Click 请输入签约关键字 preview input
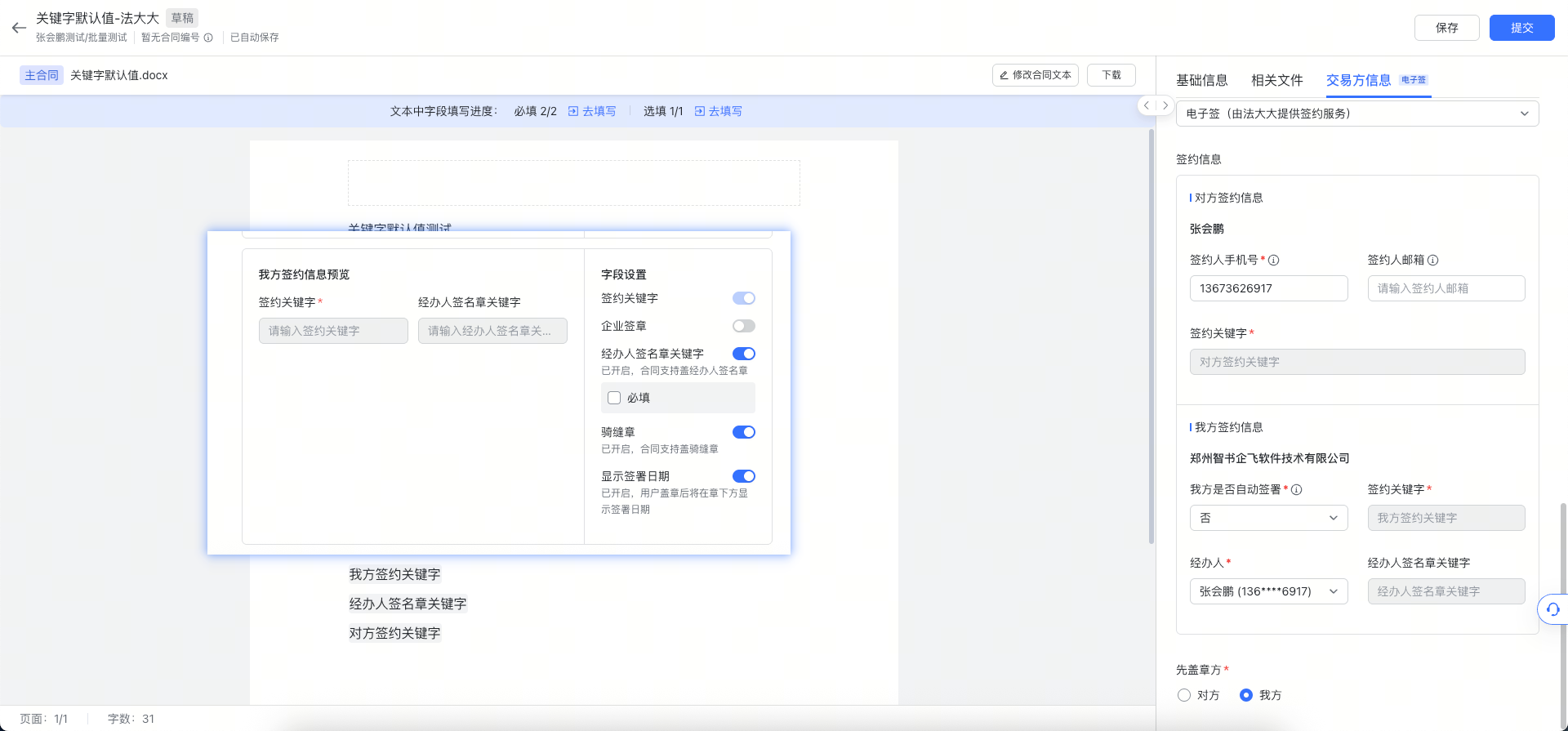Image resolution: width=1568 pixels, height=731 pixels. point(333,331)
